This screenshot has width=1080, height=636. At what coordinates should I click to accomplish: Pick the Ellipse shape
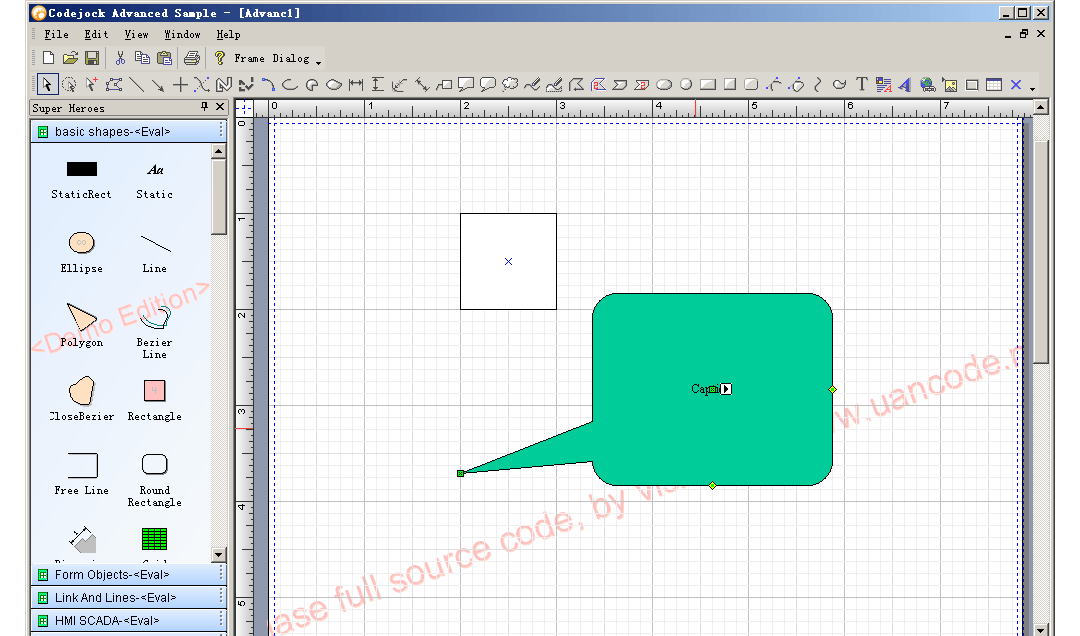pyautogui.click(x=81, y=252)
